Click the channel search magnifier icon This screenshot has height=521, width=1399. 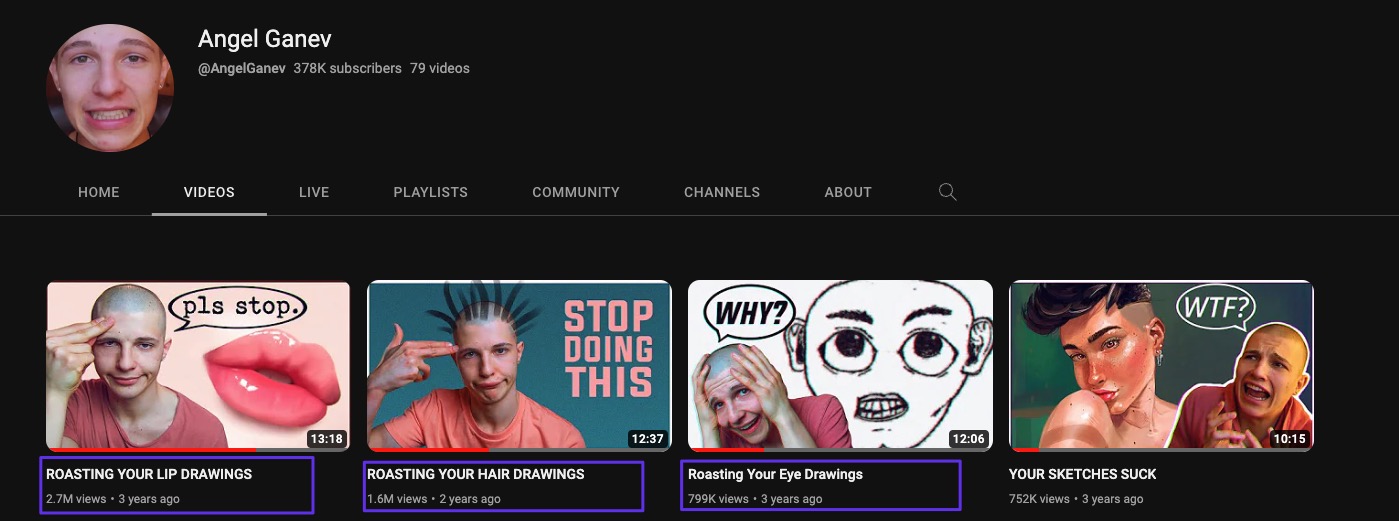[948, 192]
